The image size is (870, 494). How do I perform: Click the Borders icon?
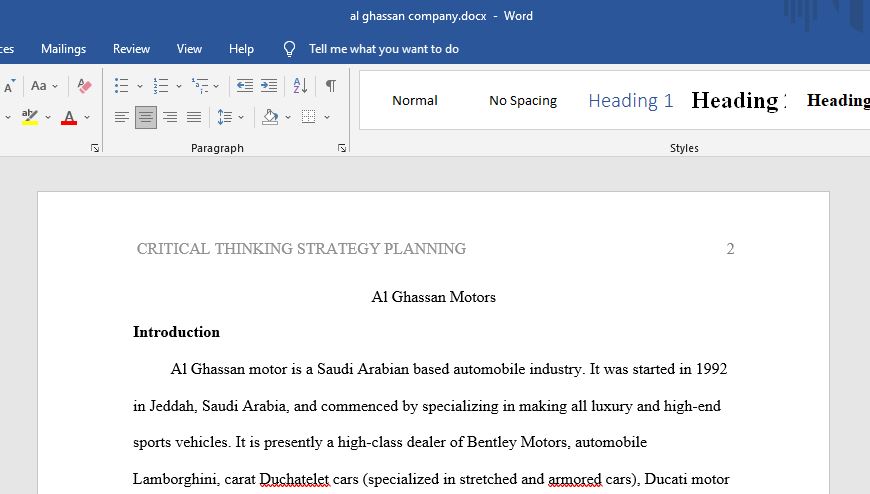point(308,117)
